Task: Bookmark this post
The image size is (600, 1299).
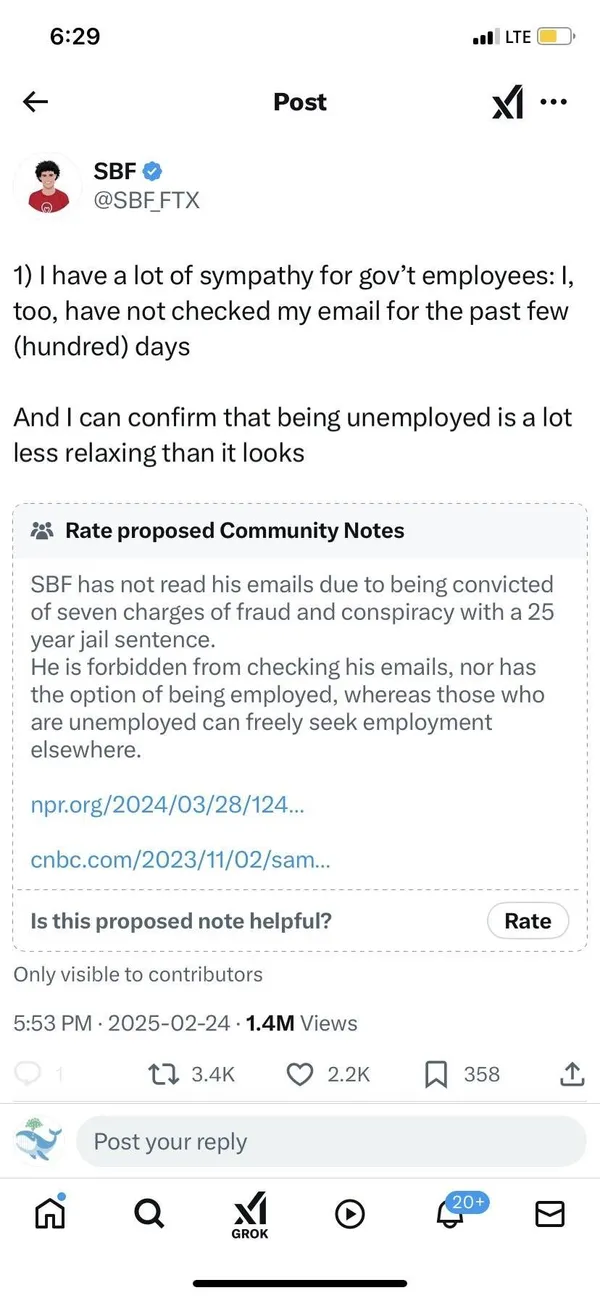Action: click(436, 1073)
